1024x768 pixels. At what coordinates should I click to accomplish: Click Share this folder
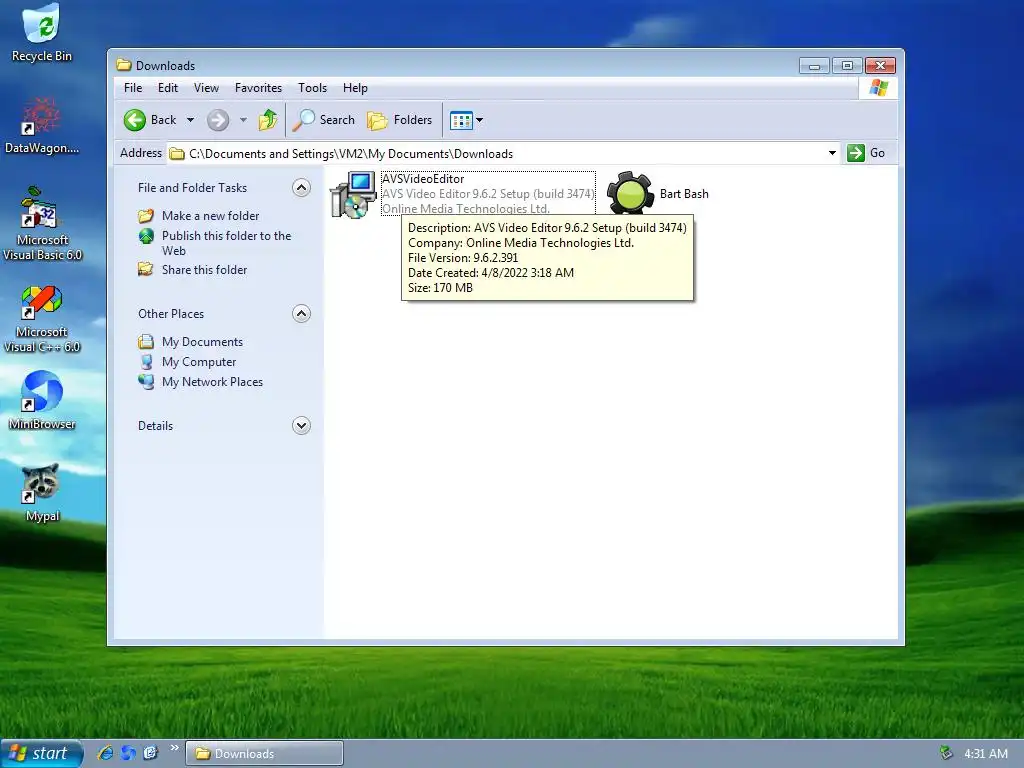pos(204,270)
